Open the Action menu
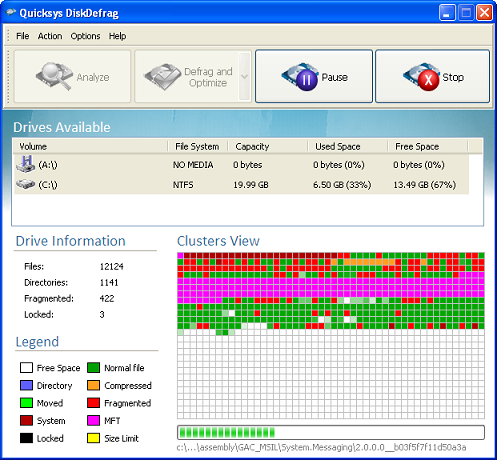 coord(50,36)
